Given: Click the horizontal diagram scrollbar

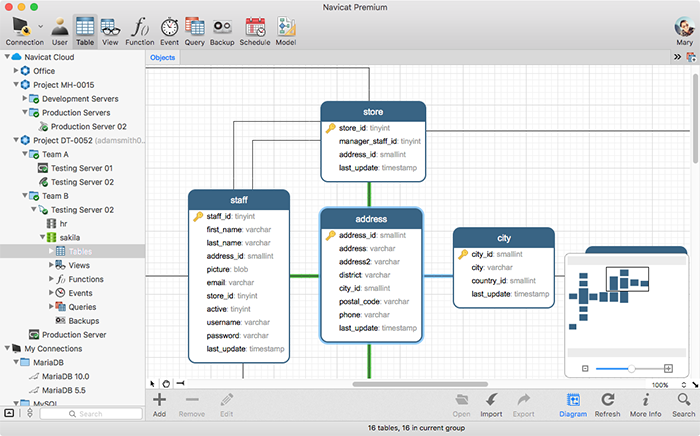Looking at the screenshot, I should [x=420, y=384].
